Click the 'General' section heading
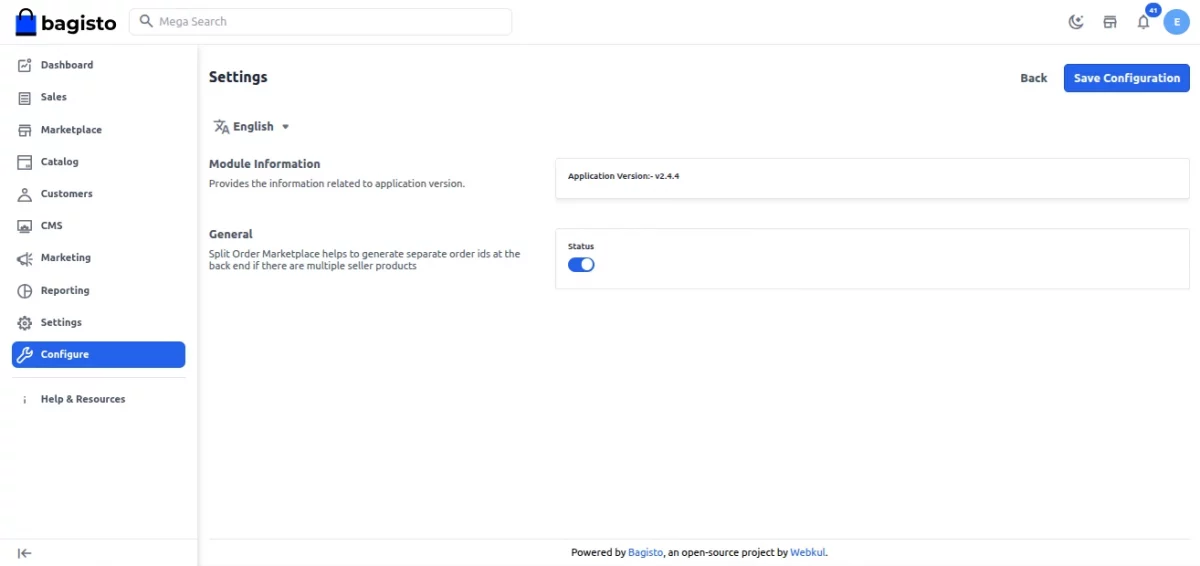Viewport: 1200px width, 566px height. 231,234
